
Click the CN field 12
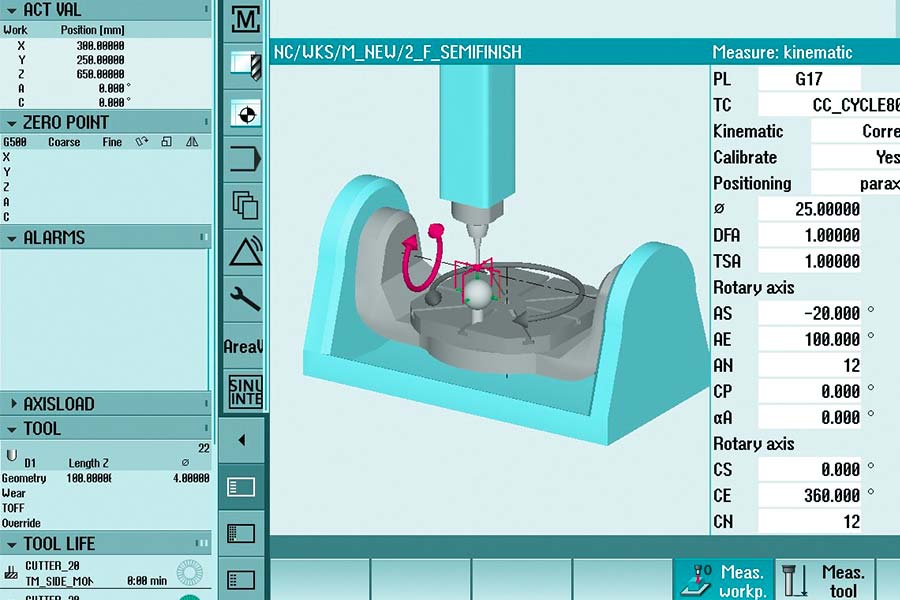click(809, 522)
